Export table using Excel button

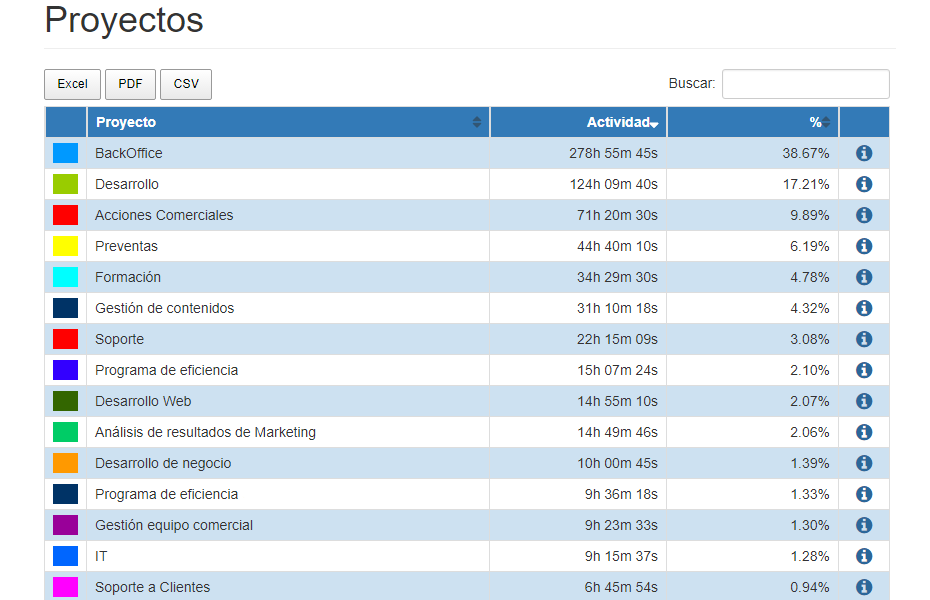pos(72,84)
